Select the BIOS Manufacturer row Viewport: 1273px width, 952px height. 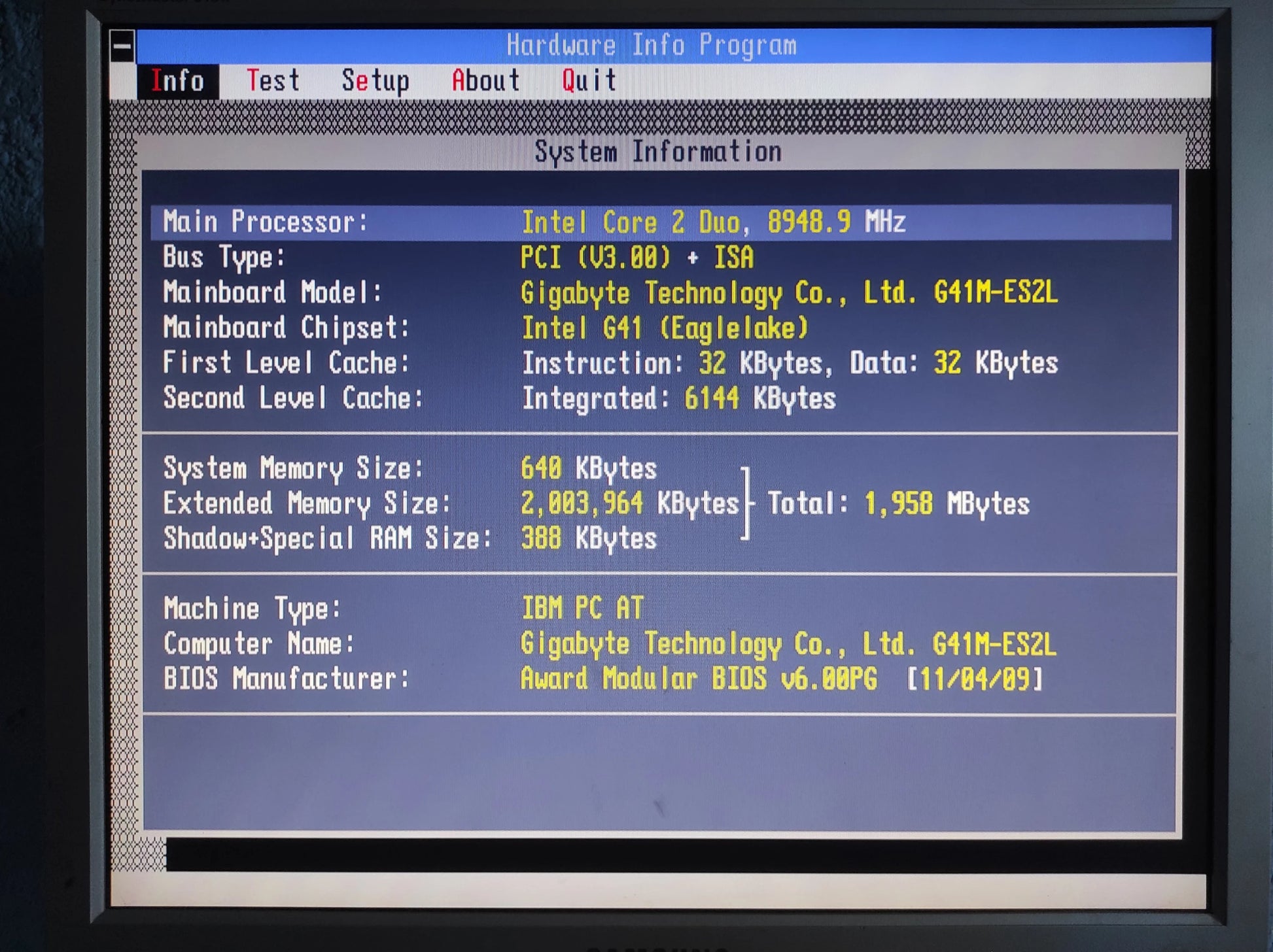661,679
